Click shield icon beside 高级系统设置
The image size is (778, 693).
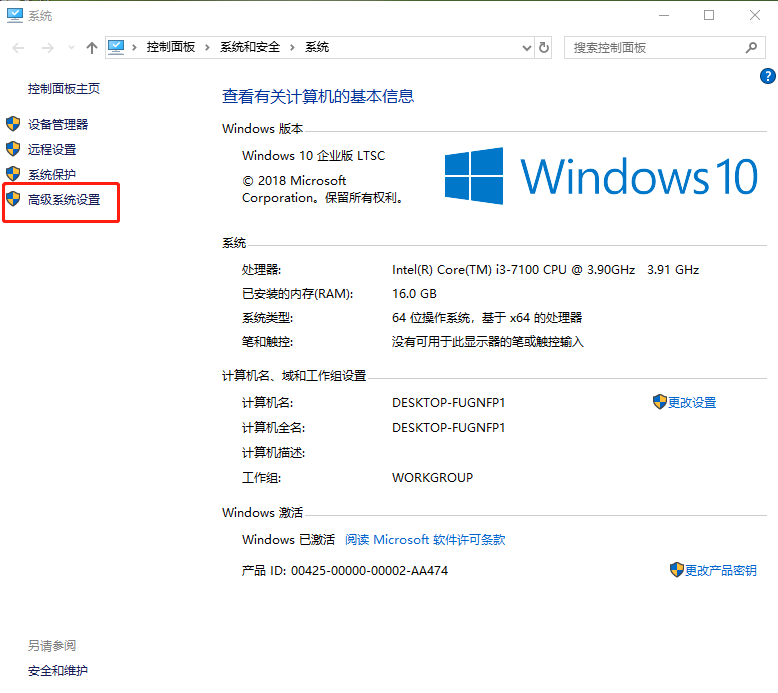[13, 199]
